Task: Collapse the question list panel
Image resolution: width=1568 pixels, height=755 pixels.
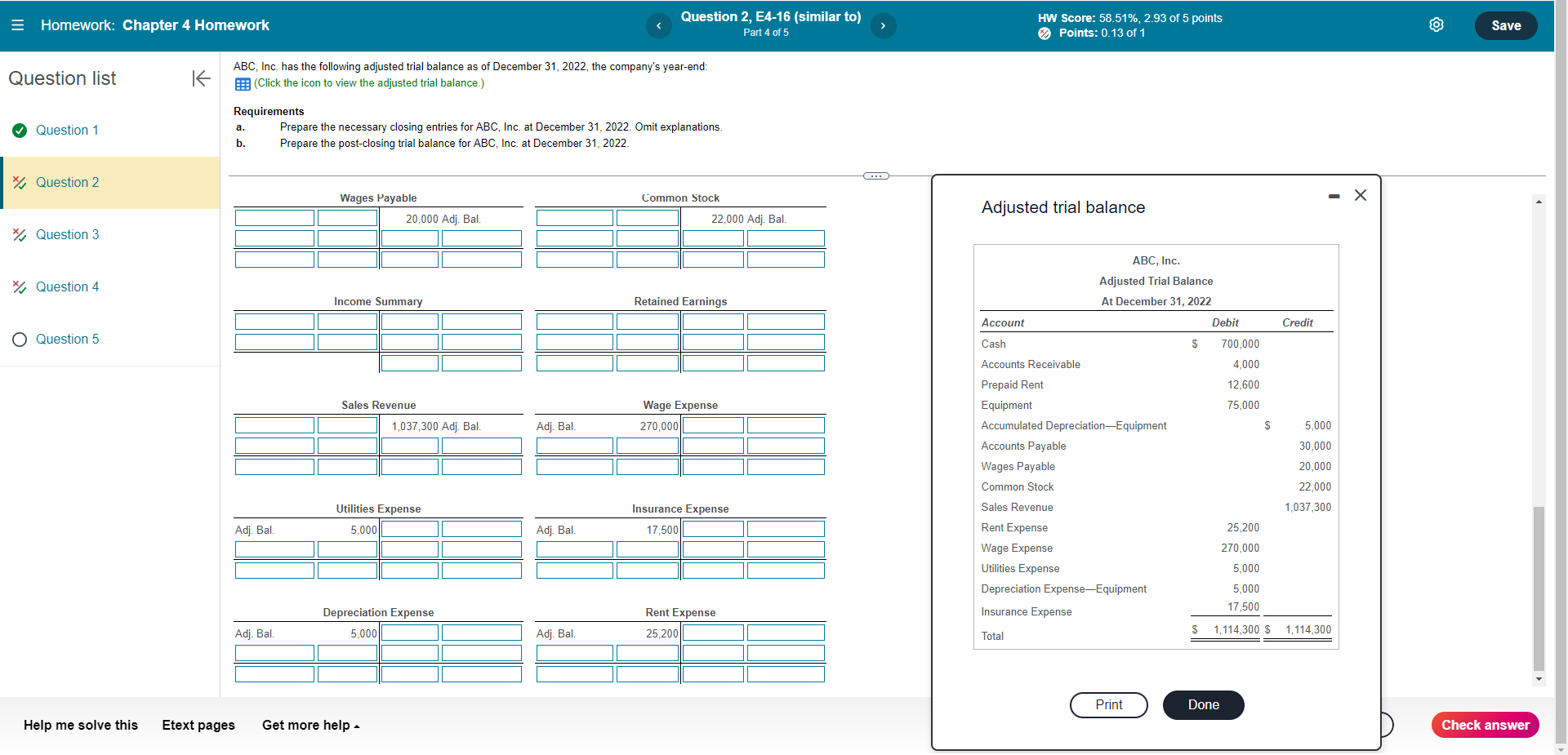Action: point(201,78)
